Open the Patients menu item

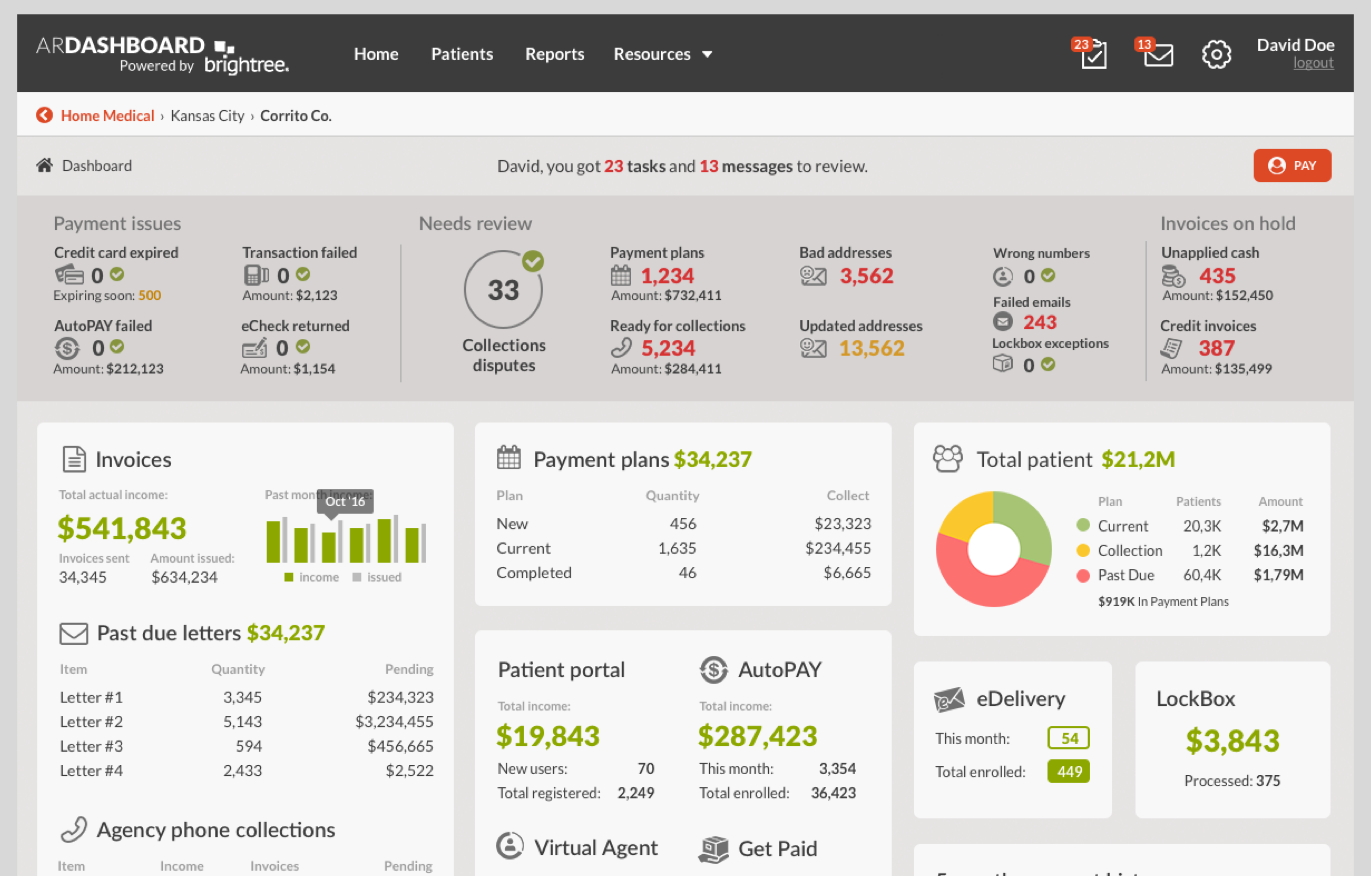pos(462,54)
